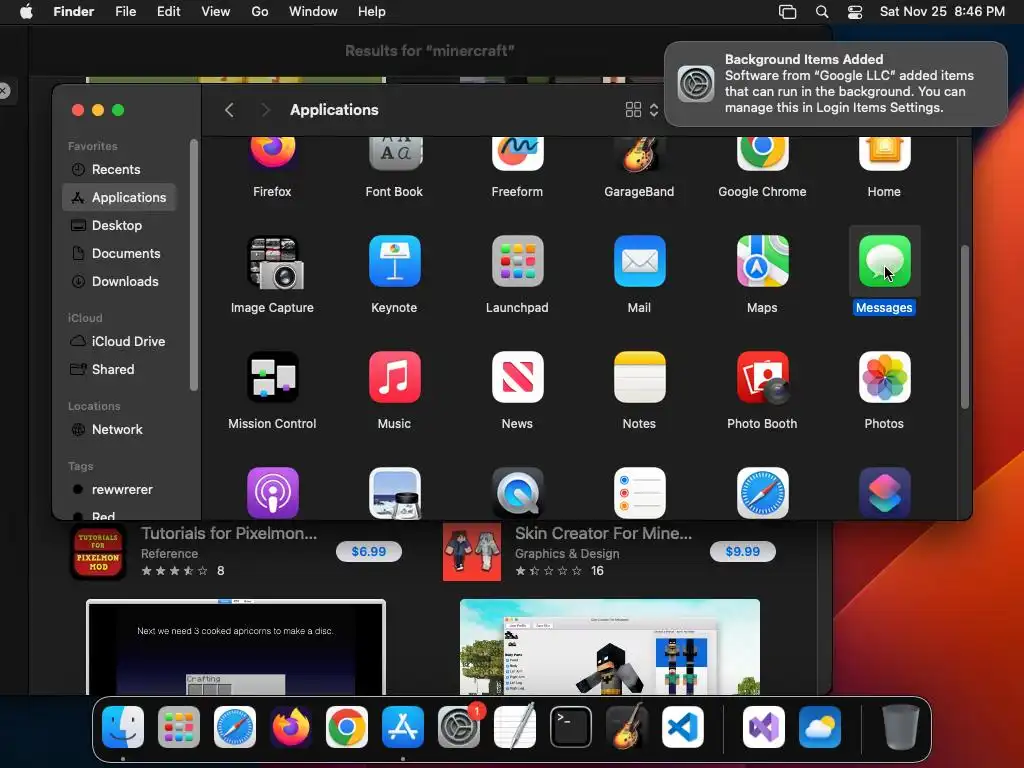
Task: Buy Skin Creator for $9.99 in App Store
Action: (x=743, y=551)
